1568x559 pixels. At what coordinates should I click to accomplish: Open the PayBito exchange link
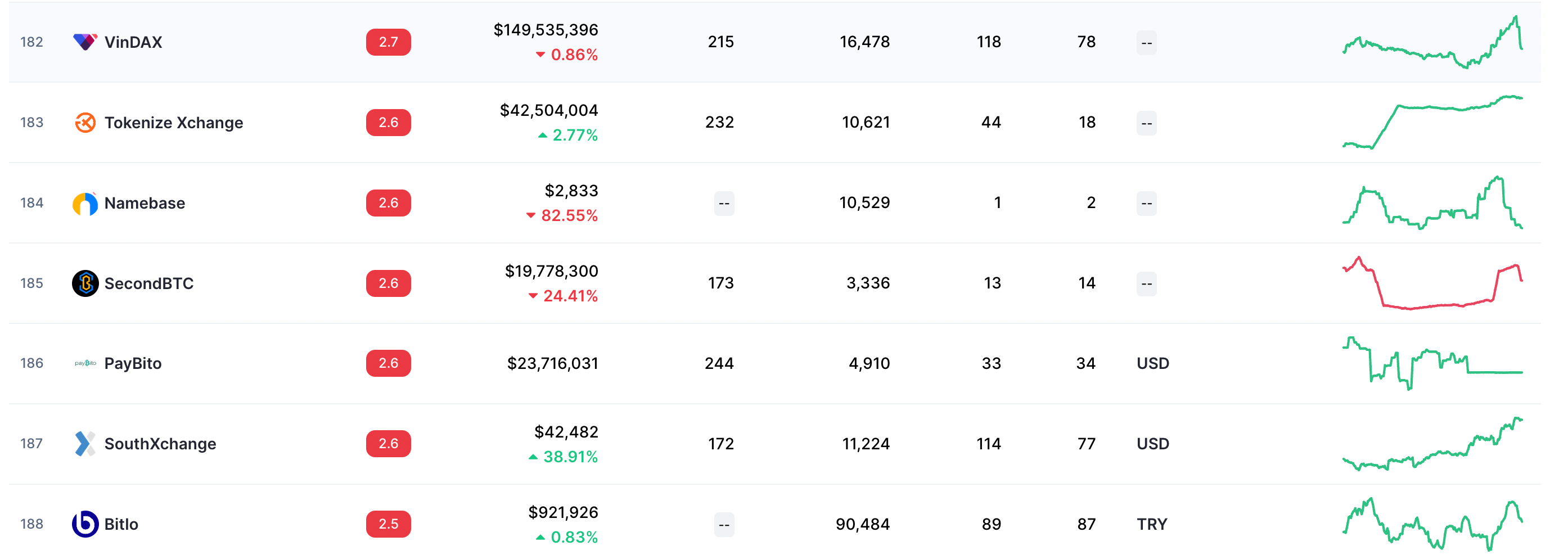click(133, 363)
